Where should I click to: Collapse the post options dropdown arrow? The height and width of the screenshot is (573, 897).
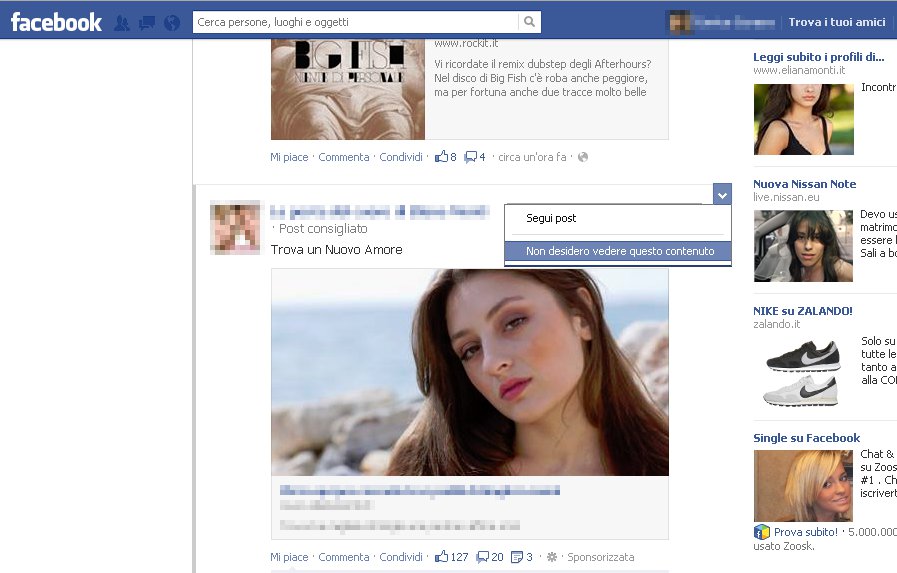pos(722,194)
